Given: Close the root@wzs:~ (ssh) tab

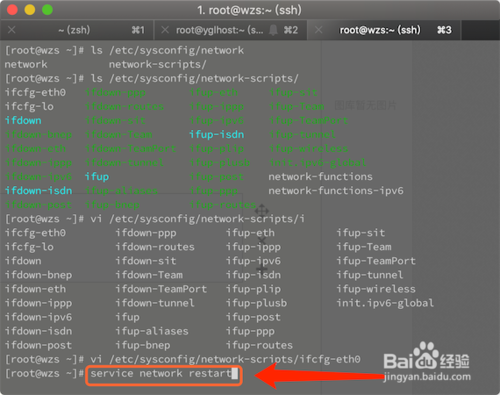Looking at the screenshot, I should click(318, 30).
